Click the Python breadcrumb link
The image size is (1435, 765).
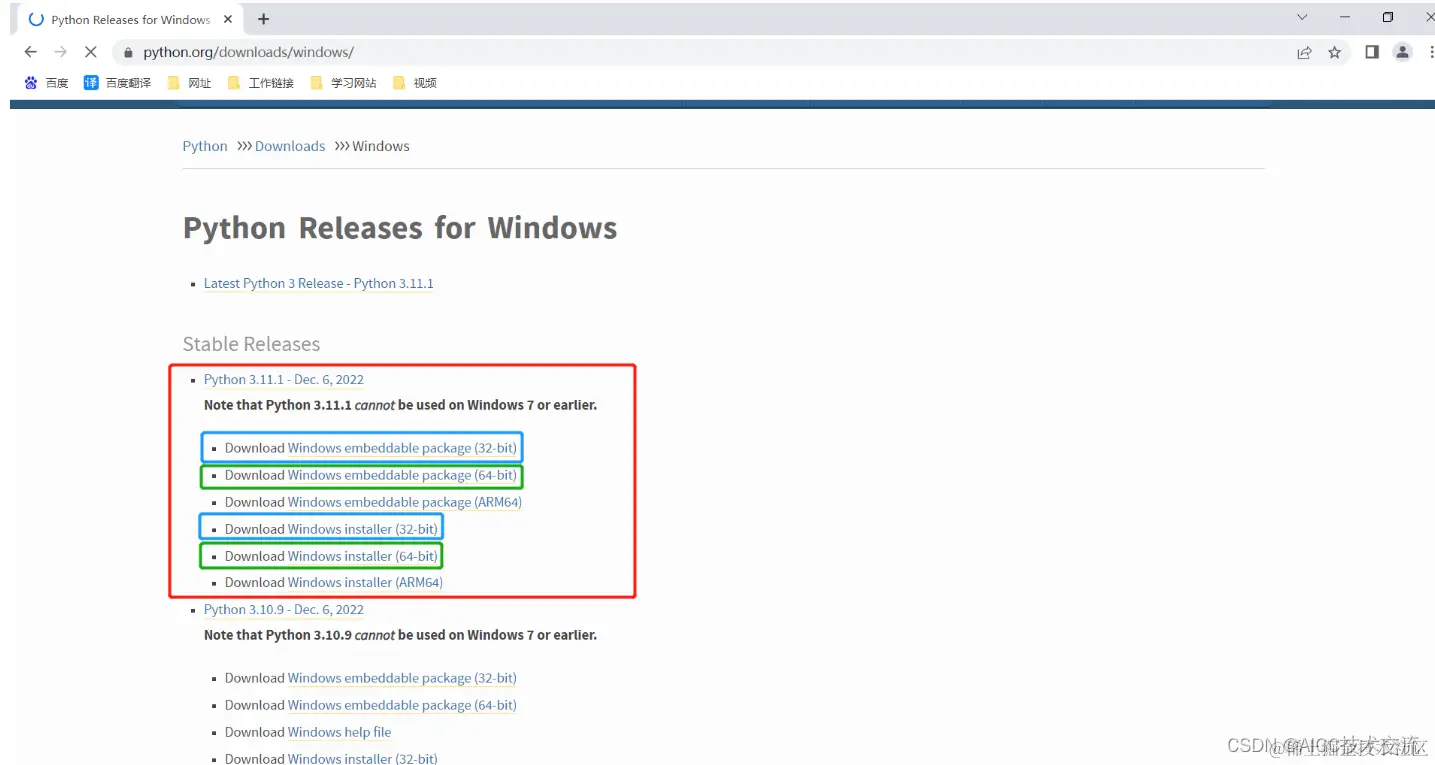205,146
